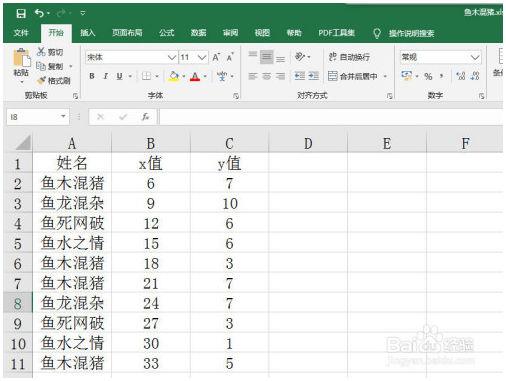Increase font size with larger A icon
The height and width of the screenshot is (381, 506).
[216, 57]
